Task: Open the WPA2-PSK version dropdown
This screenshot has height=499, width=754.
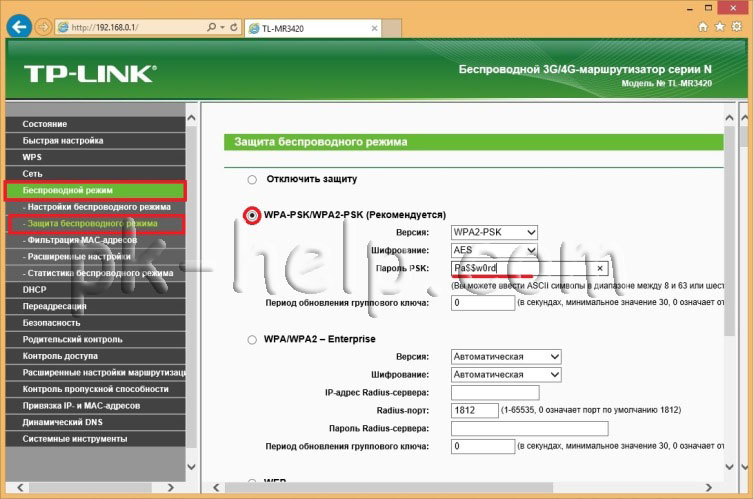Action: pyautogui.click(x=495, y=233)
